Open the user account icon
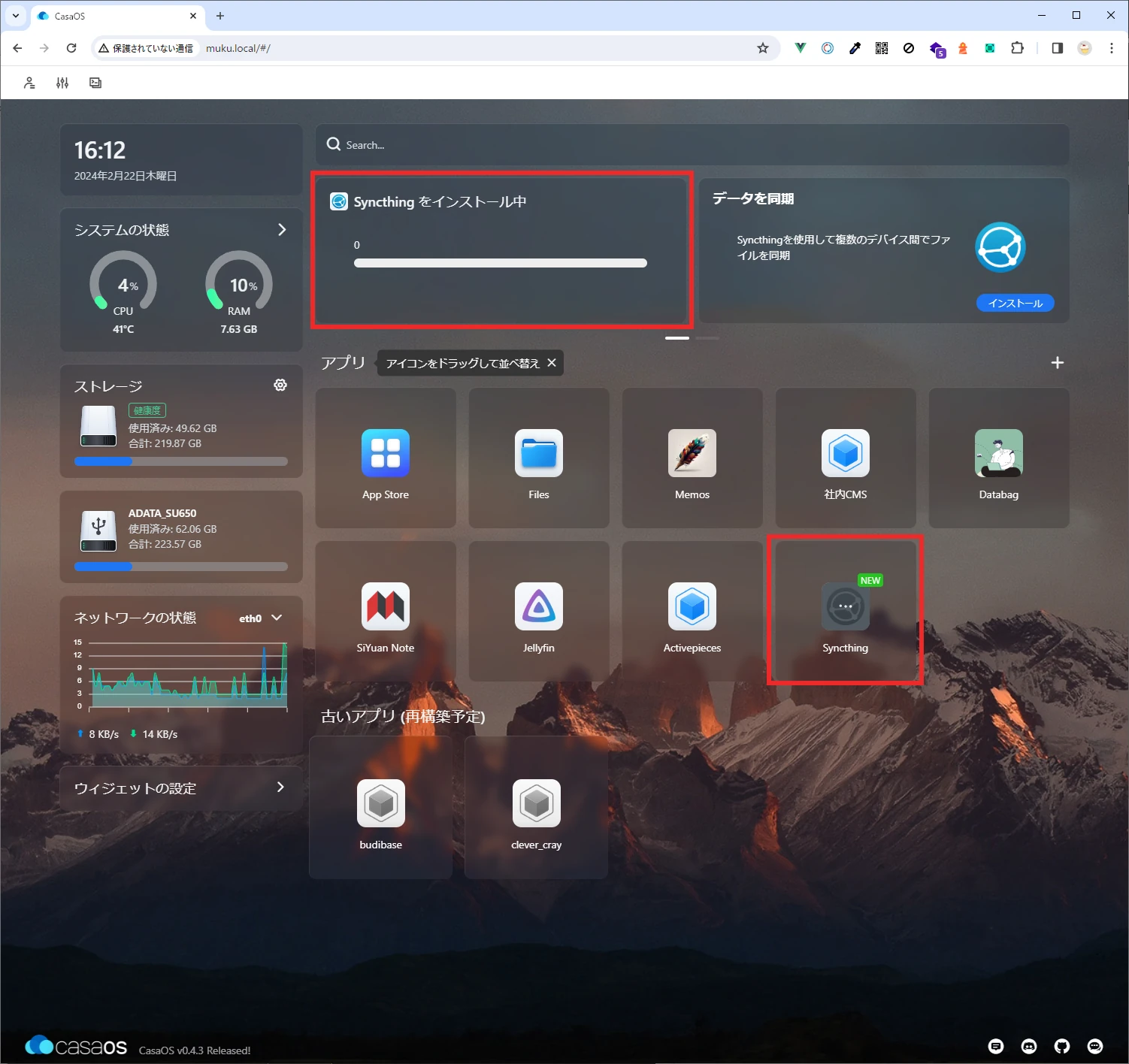Screen dimensions: 1129x1064 click(x=29, y=83)
